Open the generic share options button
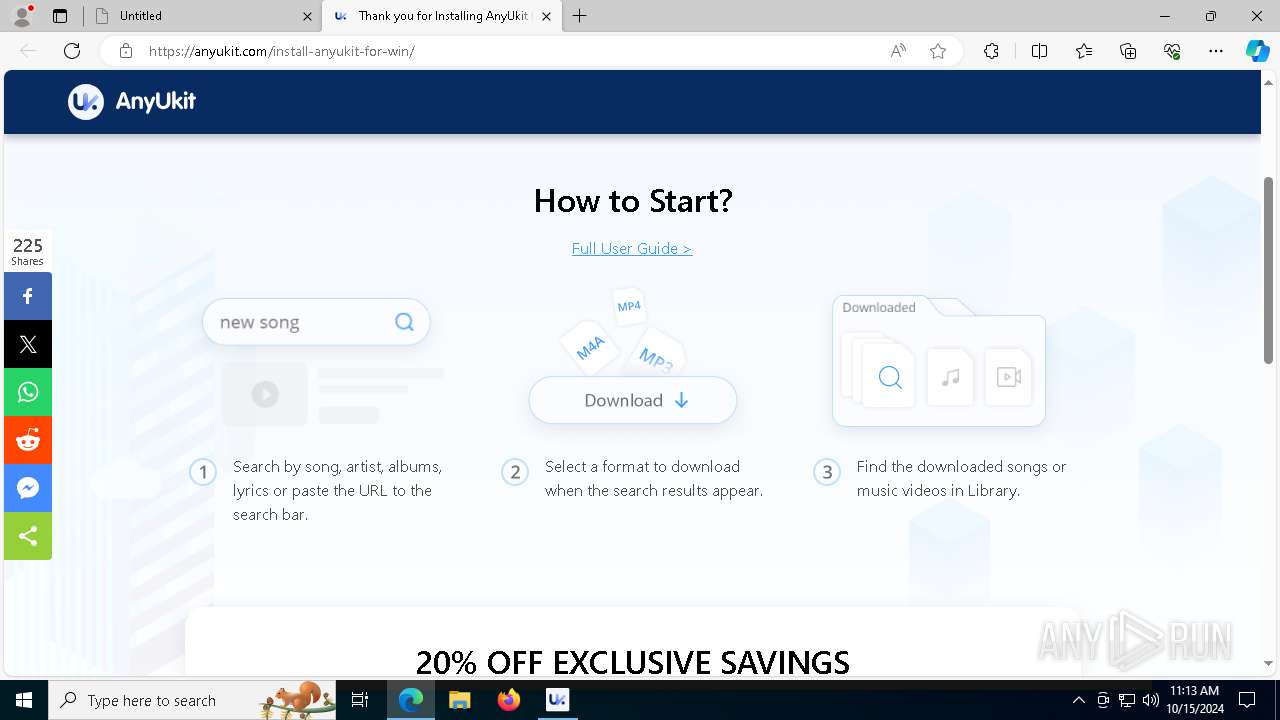The image size is (1280, 720). 28,536
